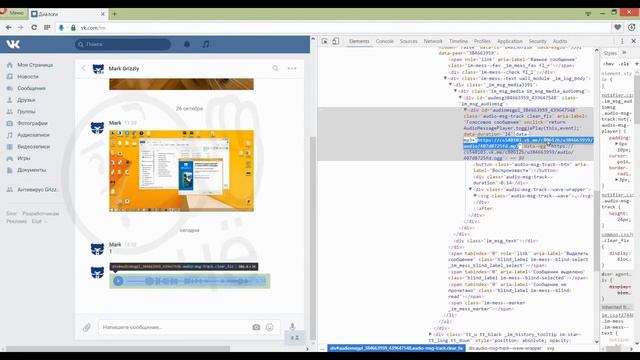The width and height of the screenshot is (640, 360).
Task: Open Сообщения in left sidebar
Action: [x=31, y=88]
